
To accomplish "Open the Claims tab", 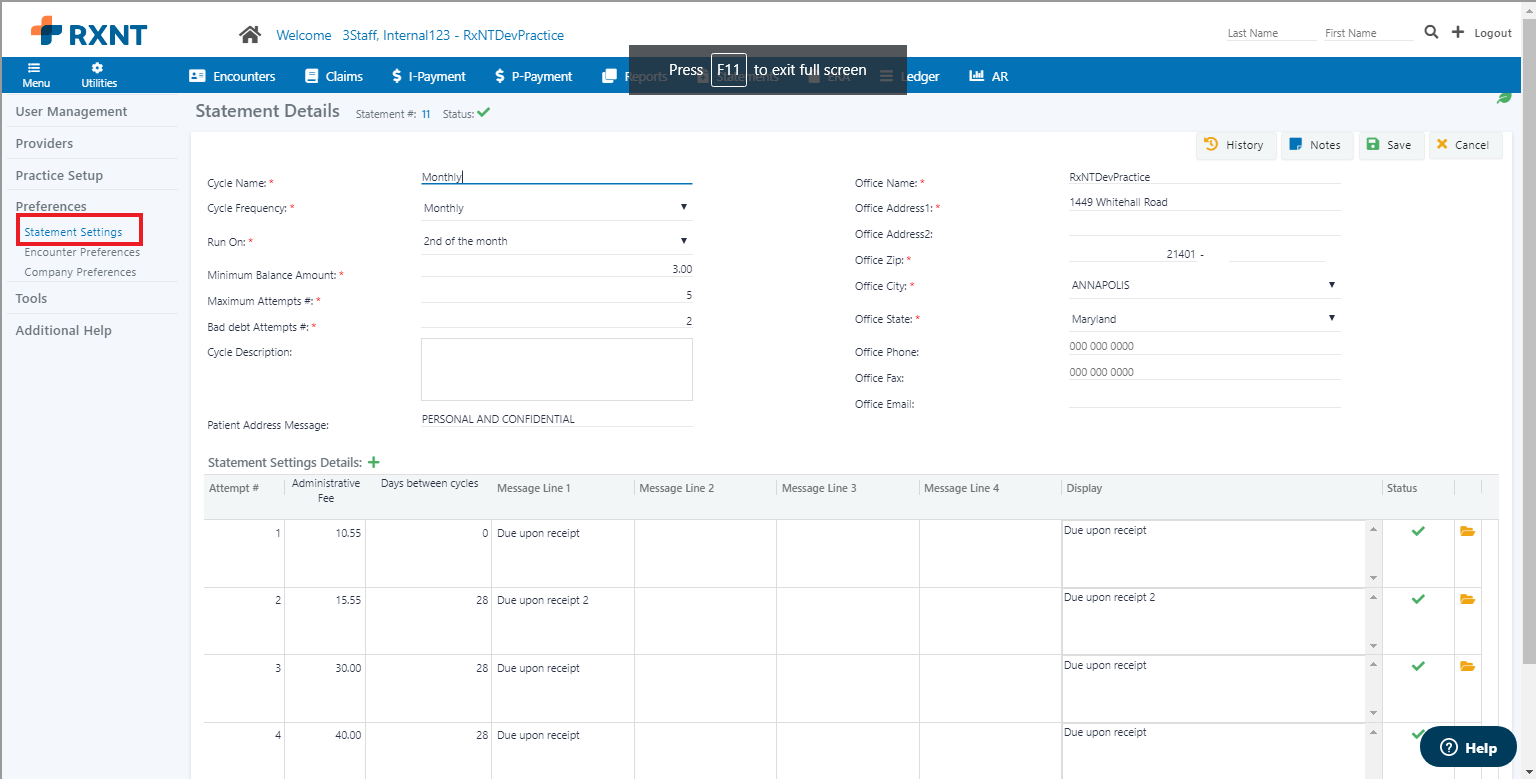I will click(334, 76).
